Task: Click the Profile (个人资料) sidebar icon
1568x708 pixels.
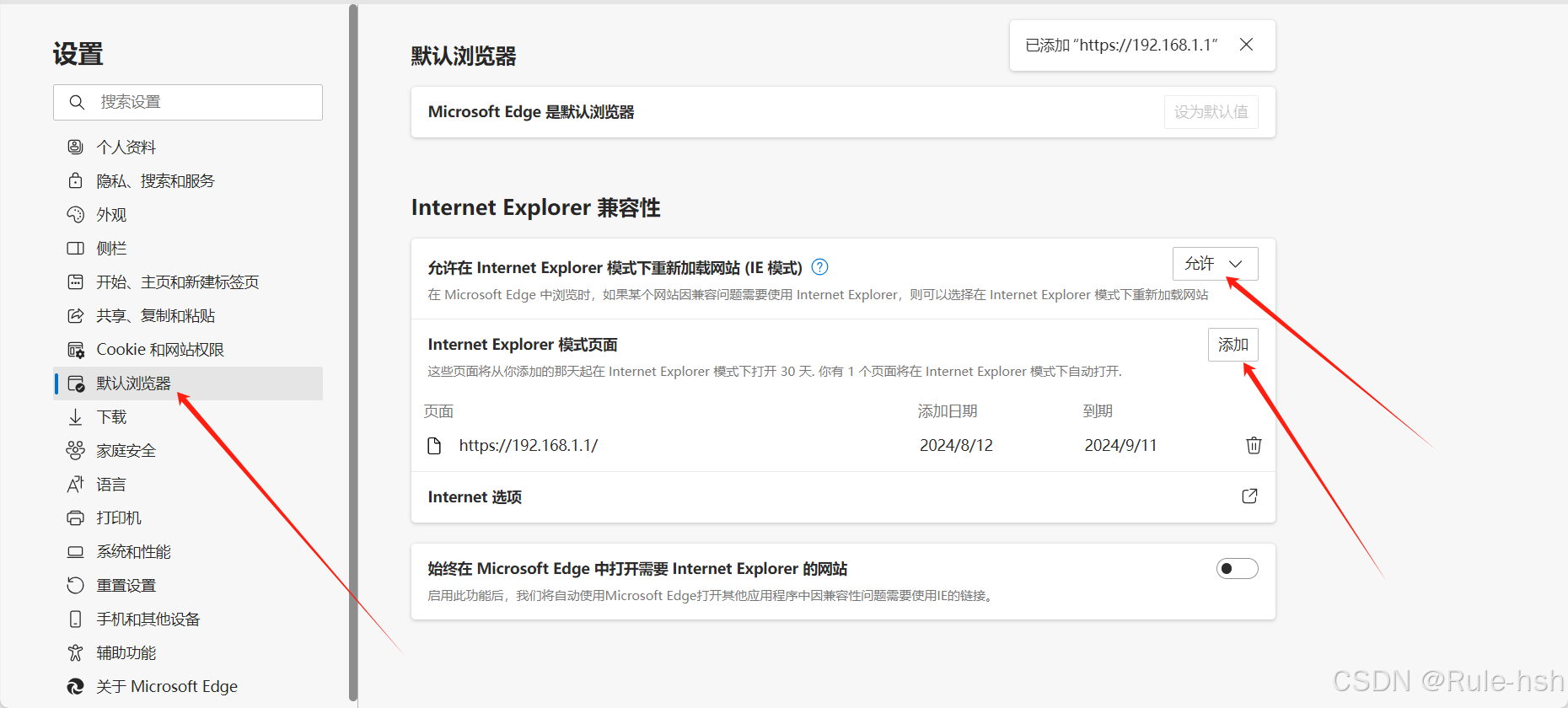Action: pyautogui.click(x=75, y=147)
